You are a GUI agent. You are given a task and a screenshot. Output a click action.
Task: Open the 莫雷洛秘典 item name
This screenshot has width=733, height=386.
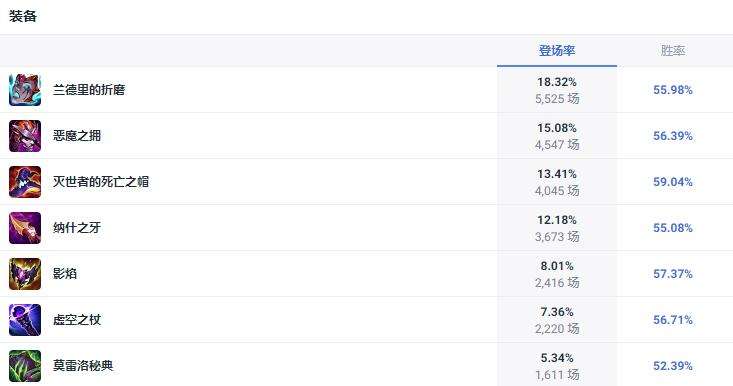83,366
